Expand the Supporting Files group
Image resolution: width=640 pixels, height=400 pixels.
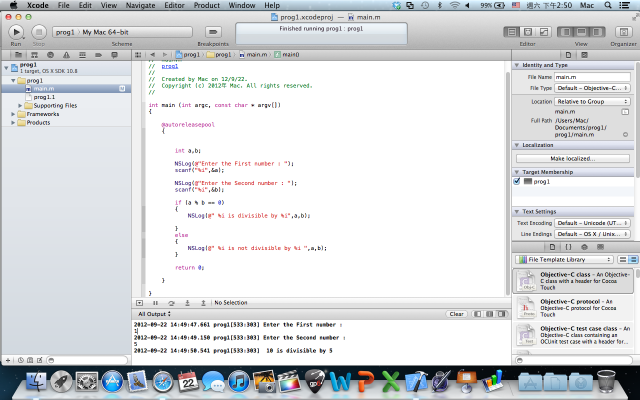pos(20,105)
